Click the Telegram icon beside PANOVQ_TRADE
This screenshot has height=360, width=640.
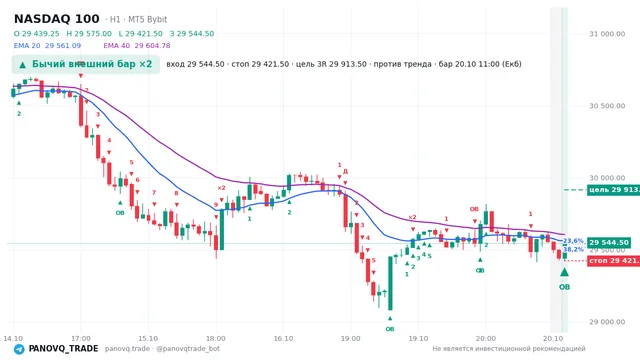[19, 349]
